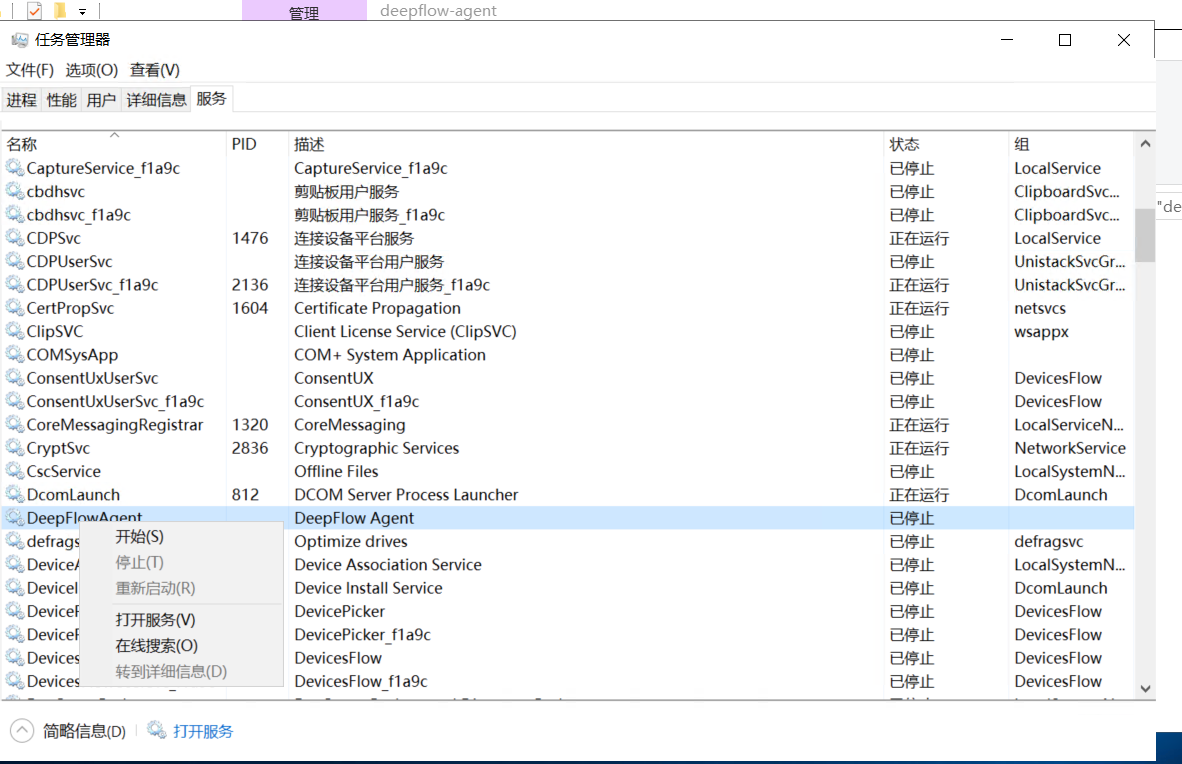Open the quick access toolbar dropdown arrow

coord(82,12)
